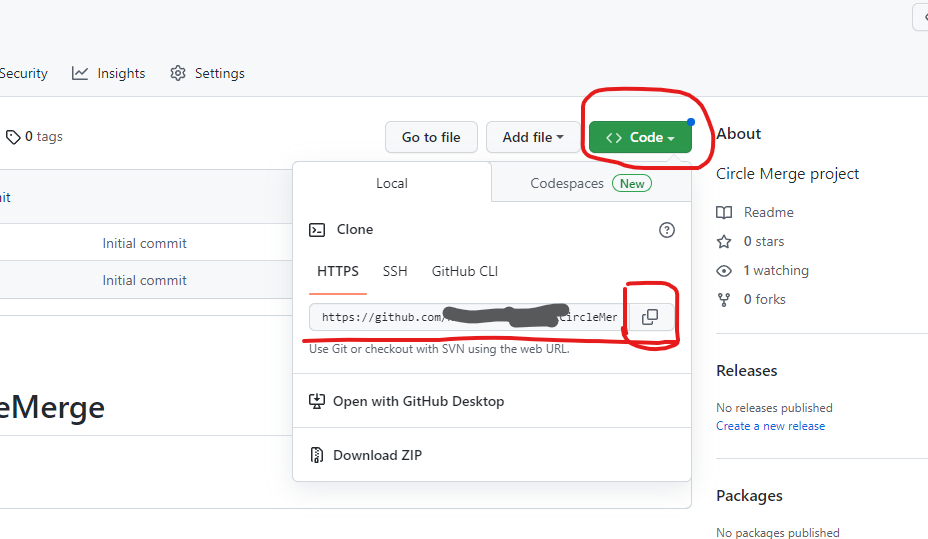Image resolution: width=928 pixels, height=539 pixels.
Task: Open the Readme link in About
Action: click(755, 212)
